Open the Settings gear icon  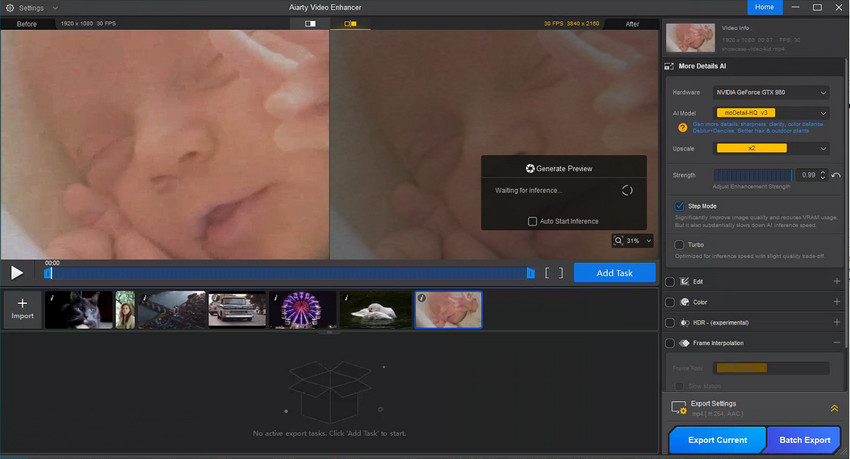pos(10,8)
